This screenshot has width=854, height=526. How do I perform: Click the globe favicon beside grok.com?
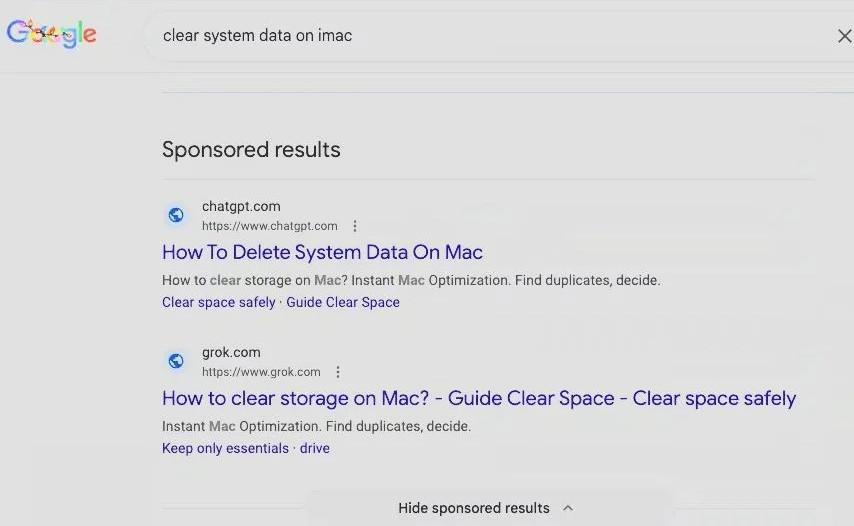tap(176, 361)
